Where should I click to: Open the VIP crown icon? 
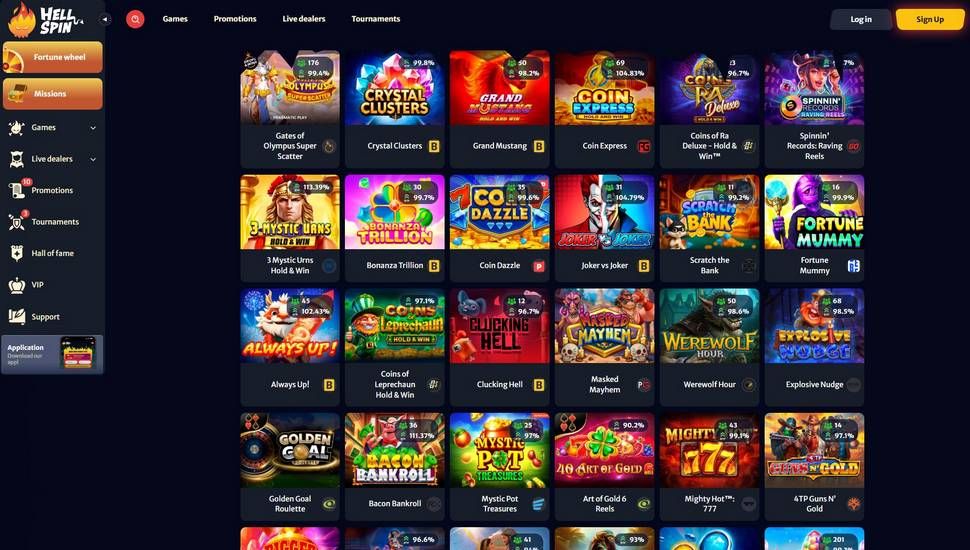click(17, 285)
